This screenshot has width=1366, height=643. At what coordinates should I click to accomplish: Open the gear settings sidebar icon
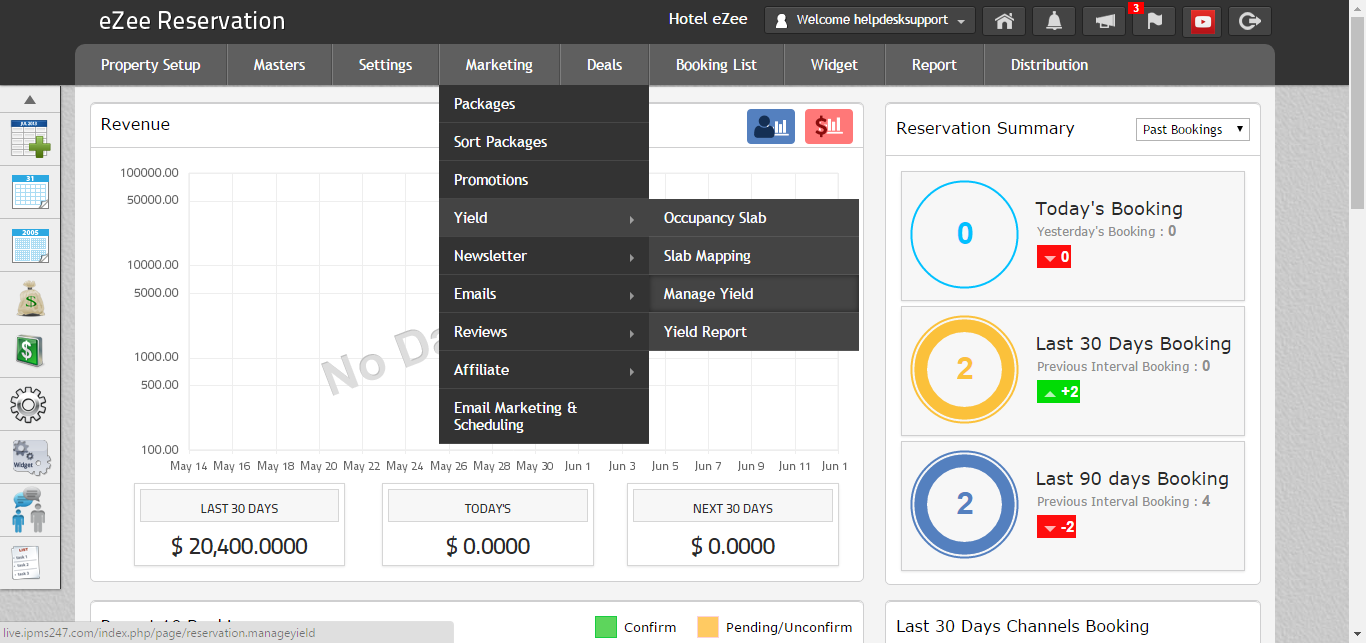[29, 404]
